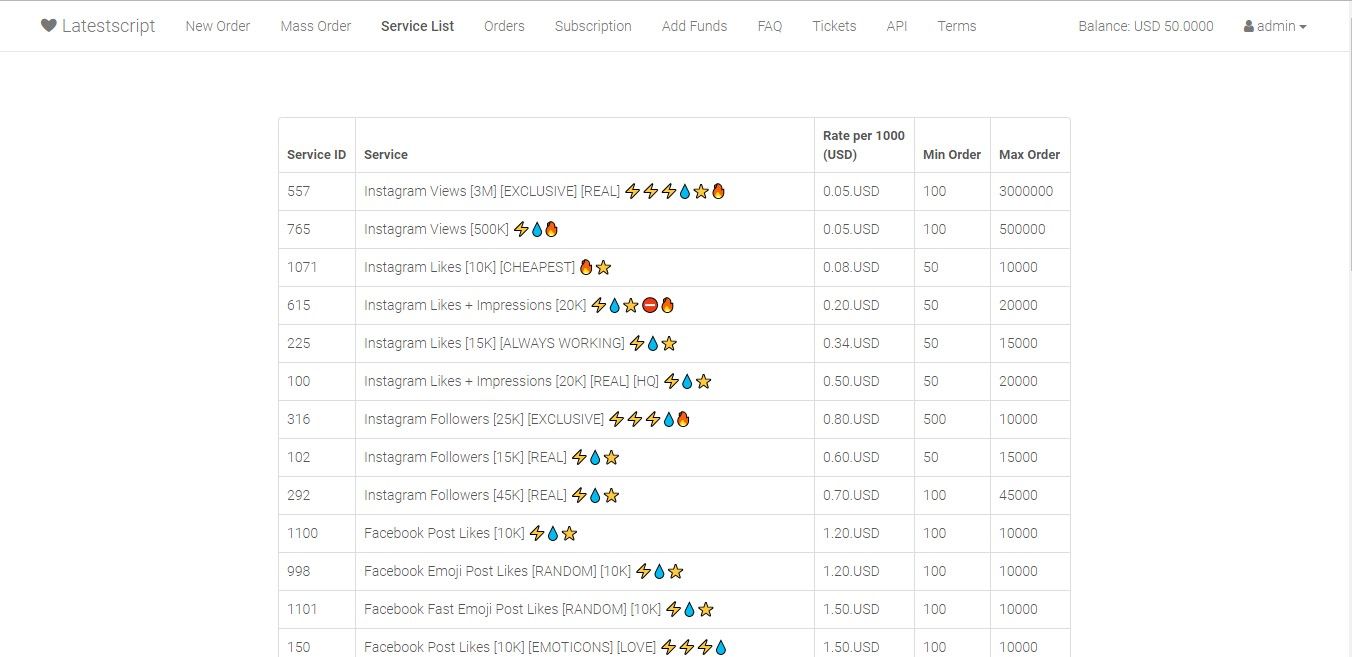The height and width of the screenshot is (657, 1352).
Task: Click Instagram Likes [15K] [ALWAYS WORKING] text
Action: tap(494, 343)
